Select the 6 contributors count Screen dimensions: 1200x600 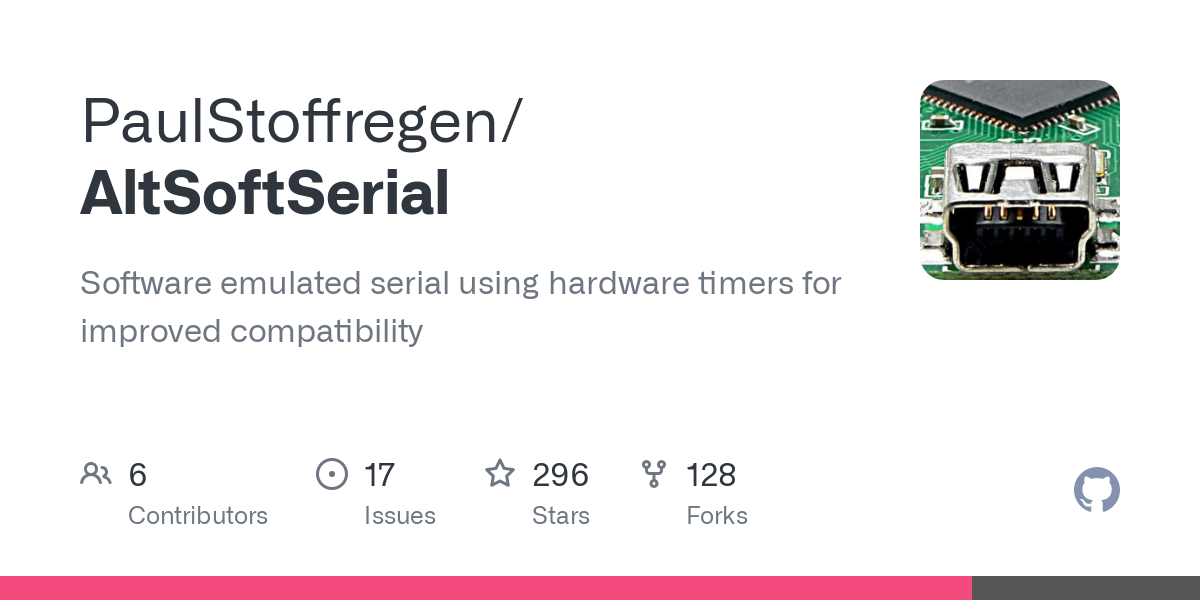138,475
